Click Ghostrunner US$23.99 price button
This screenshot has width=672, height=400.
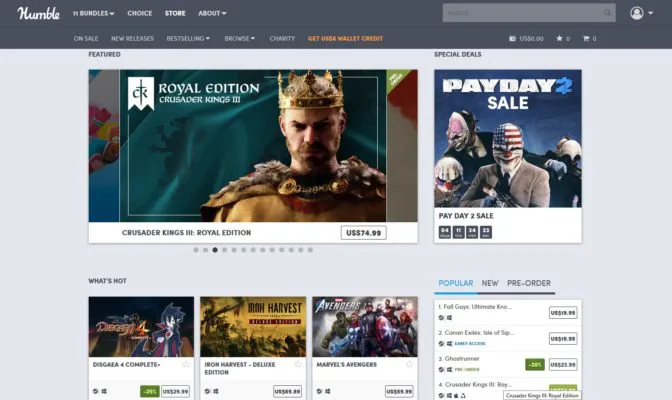[563, 365]
